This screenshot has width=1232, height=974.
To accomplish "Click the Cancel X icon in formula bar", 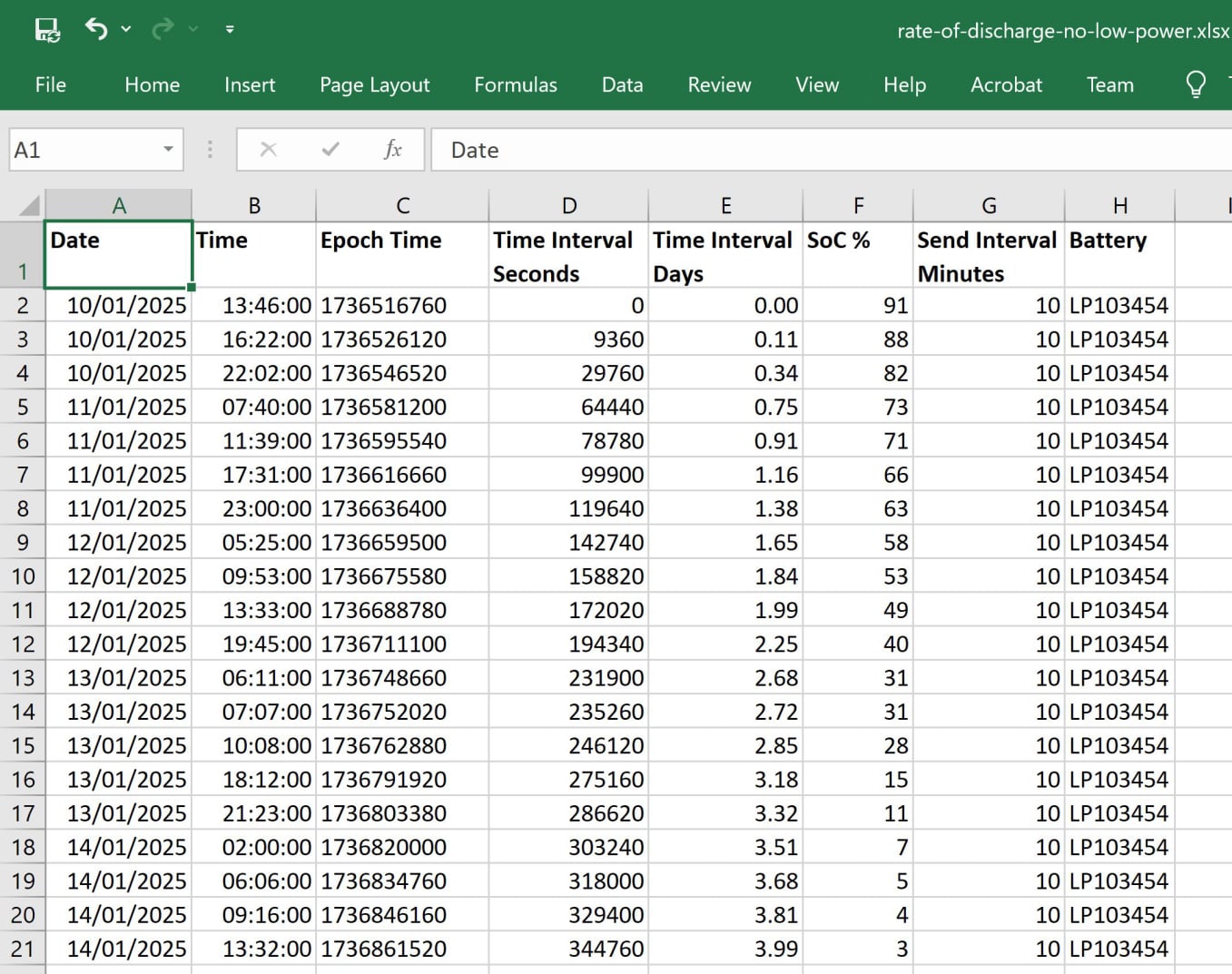I will 269,150.
